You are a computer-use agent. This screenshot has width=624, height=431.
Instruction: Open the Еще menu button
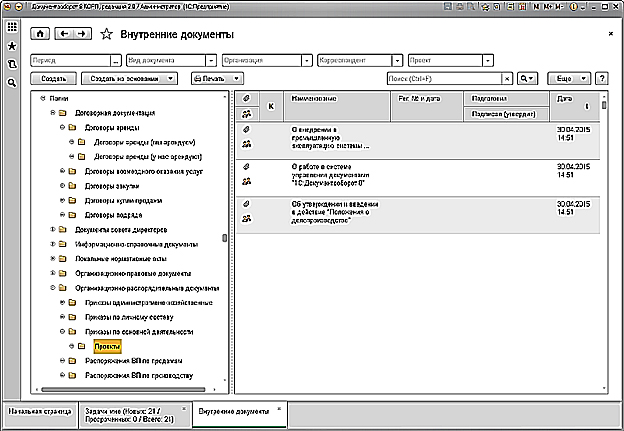click(x=569, y=78)
